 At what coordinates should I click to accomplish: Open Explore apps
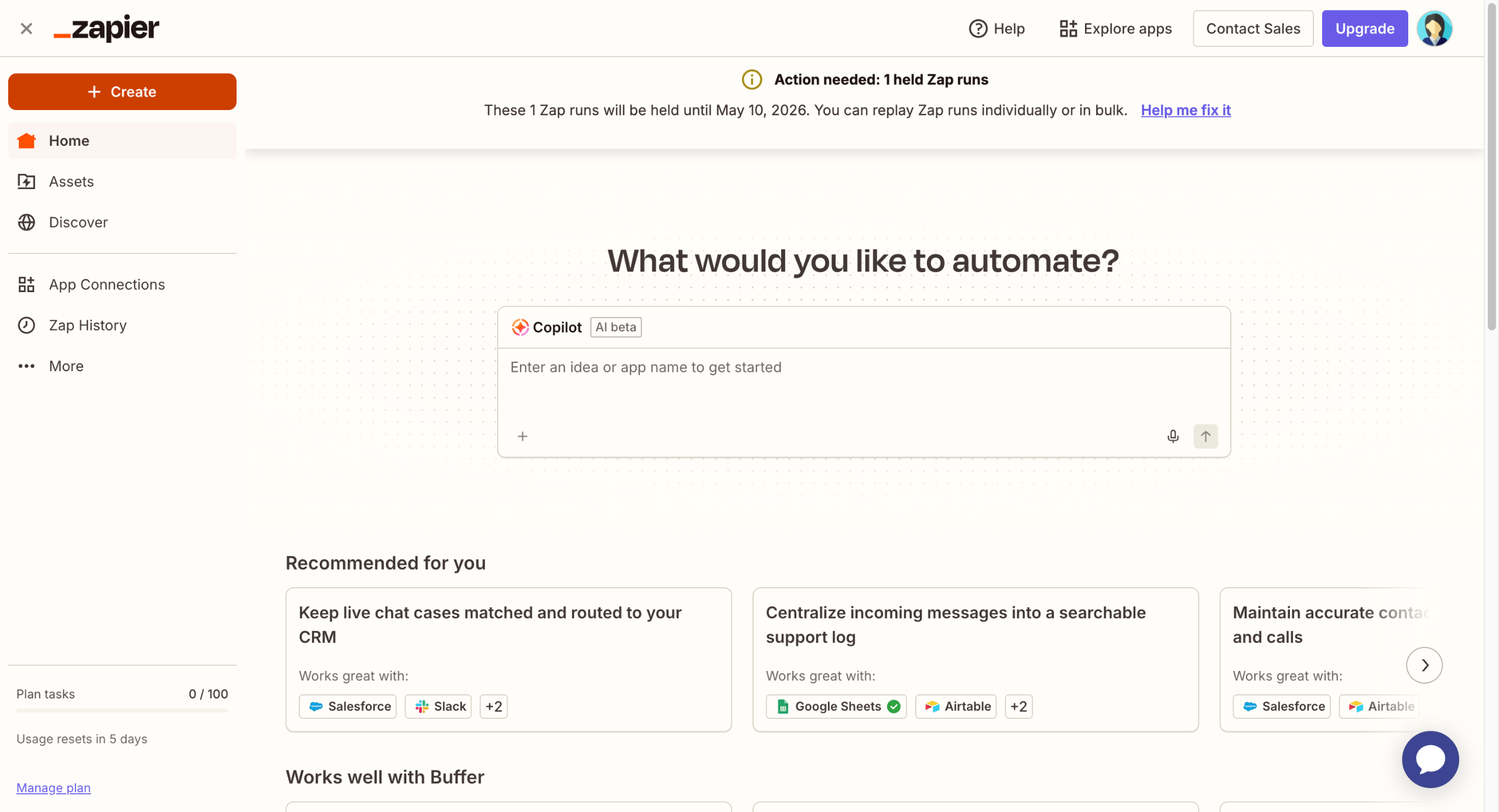point(1115,28)
